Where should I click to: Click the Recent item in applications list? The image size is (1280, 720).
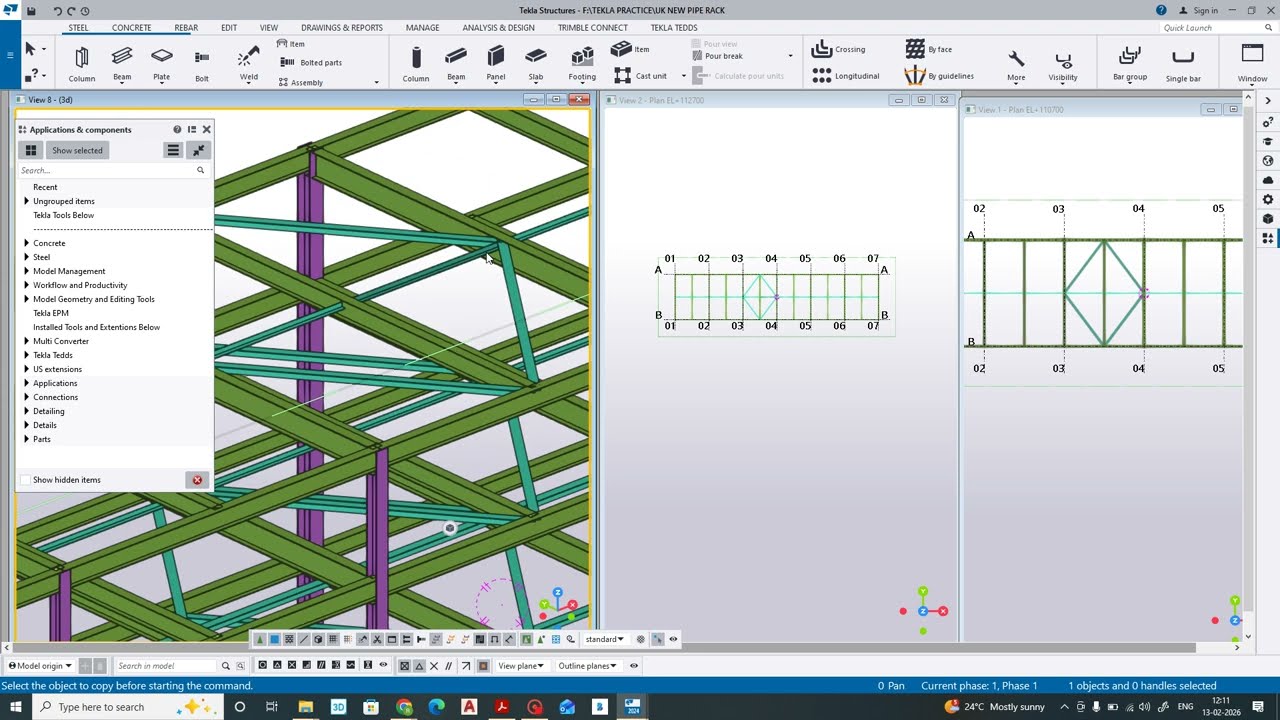coord(45,187)
